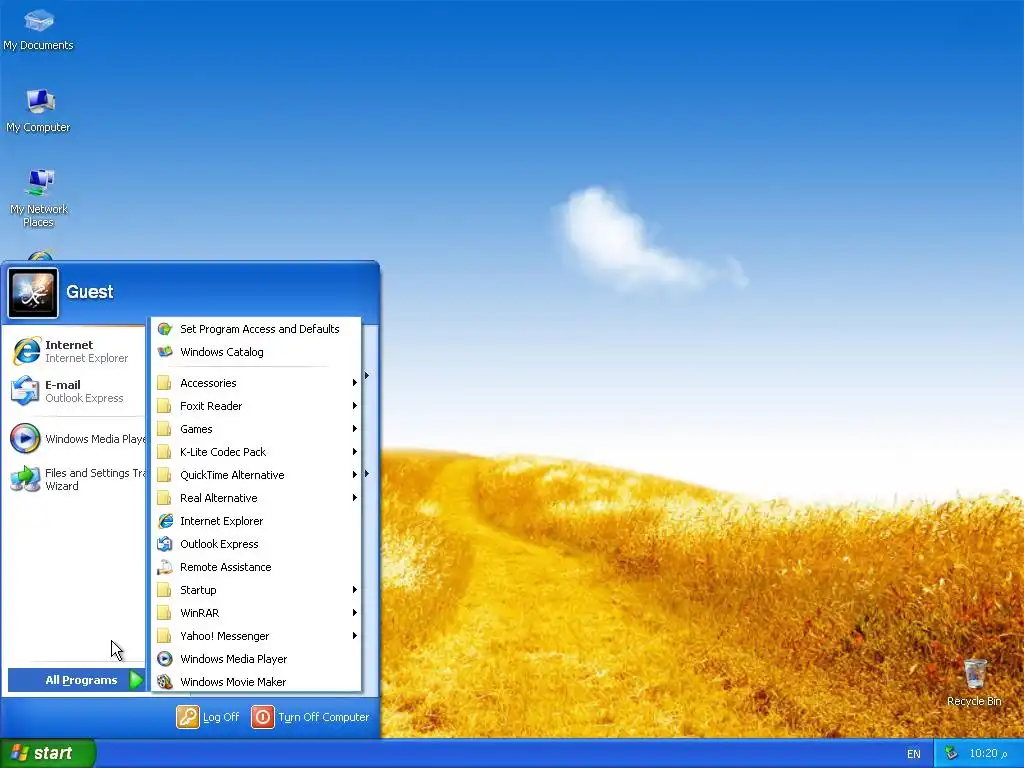The width and height of the screenshot is (1024, 768).
Task: Expand Real Alternative submenu arrow
Action: pos(355,498)
